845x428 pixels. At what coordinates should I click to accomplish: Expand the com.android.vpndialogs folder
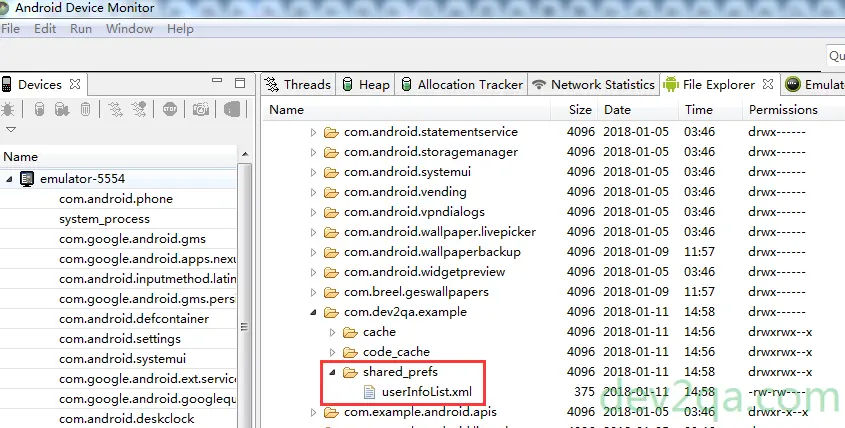coord(313,212)
